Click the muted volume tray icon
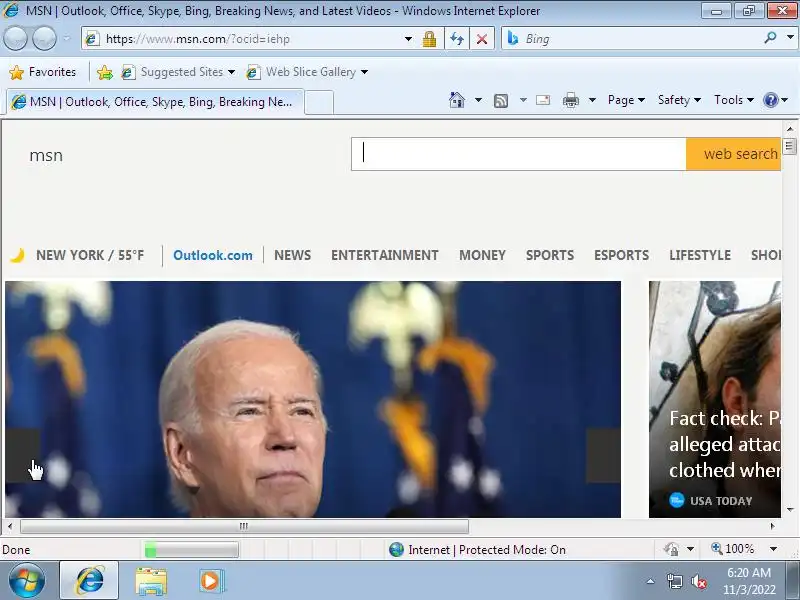This screenshot has width=800, height=600. click(x=699, y=581)
